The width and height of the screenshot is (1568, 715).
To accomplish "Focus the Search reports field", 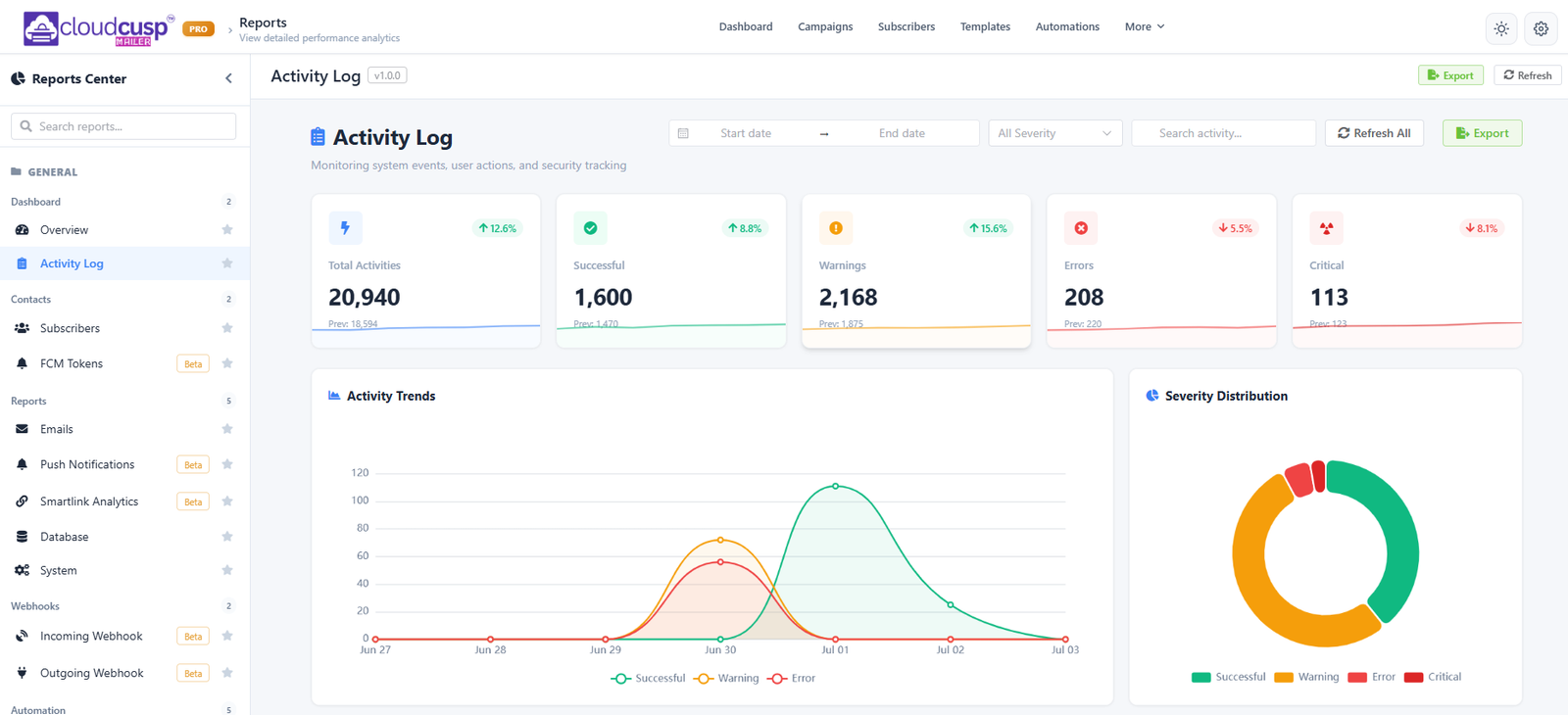I will pyautogui.click(x=123, y=126).
